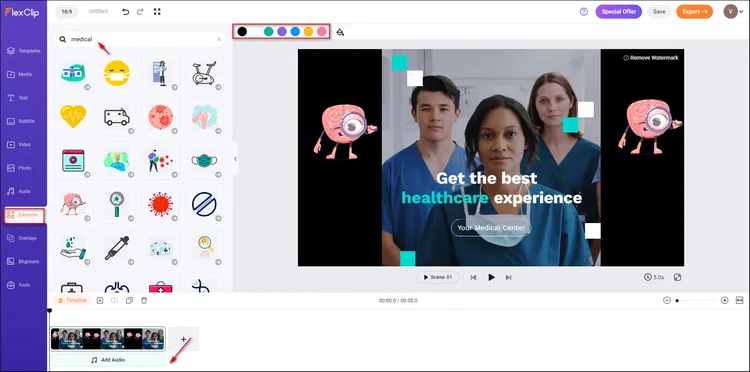Open the user avatar account dropdown
The width and height of the screenshot is (750, 372).
(734, 11)
